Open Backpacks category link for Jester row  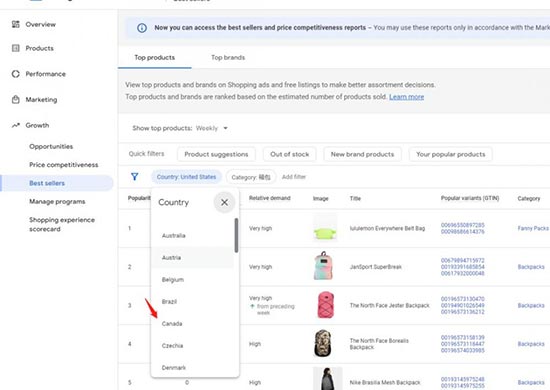(531, 305)
